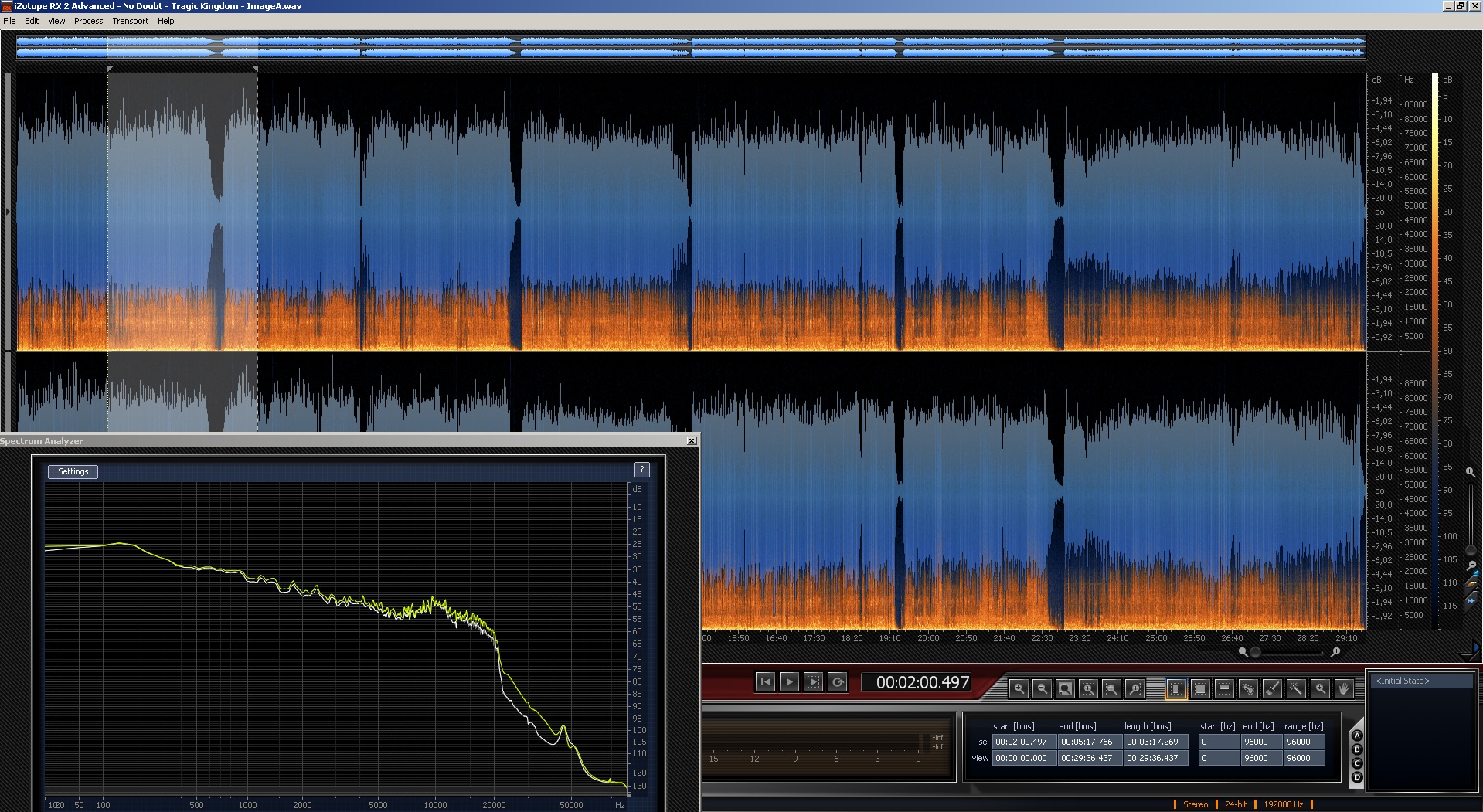
Task: Switch to history slot A
Action: coord(1357,736)
